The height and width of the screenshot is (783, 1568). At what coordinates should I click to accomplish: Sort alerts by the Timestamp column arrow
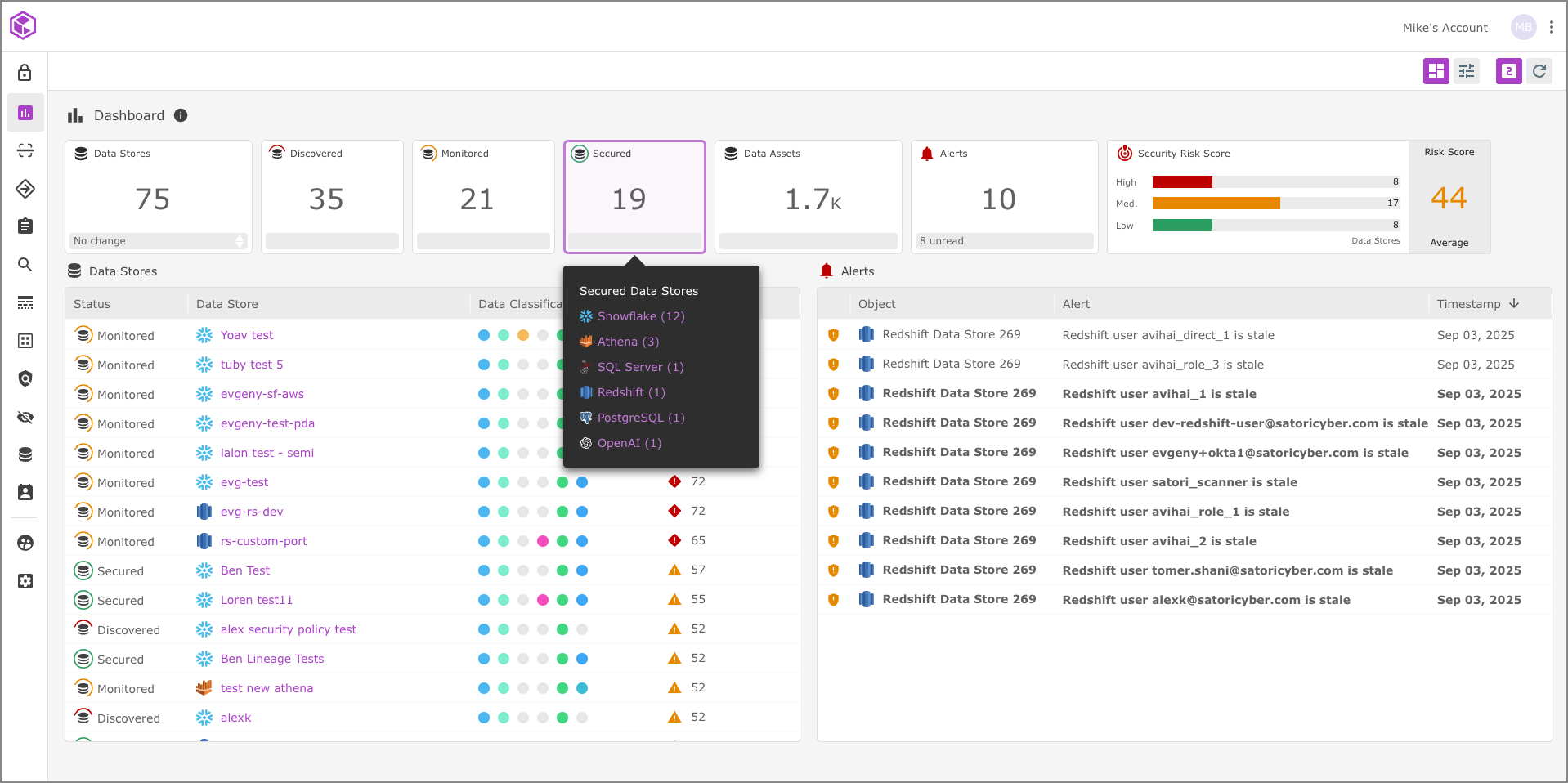[x=1514, y=304]
